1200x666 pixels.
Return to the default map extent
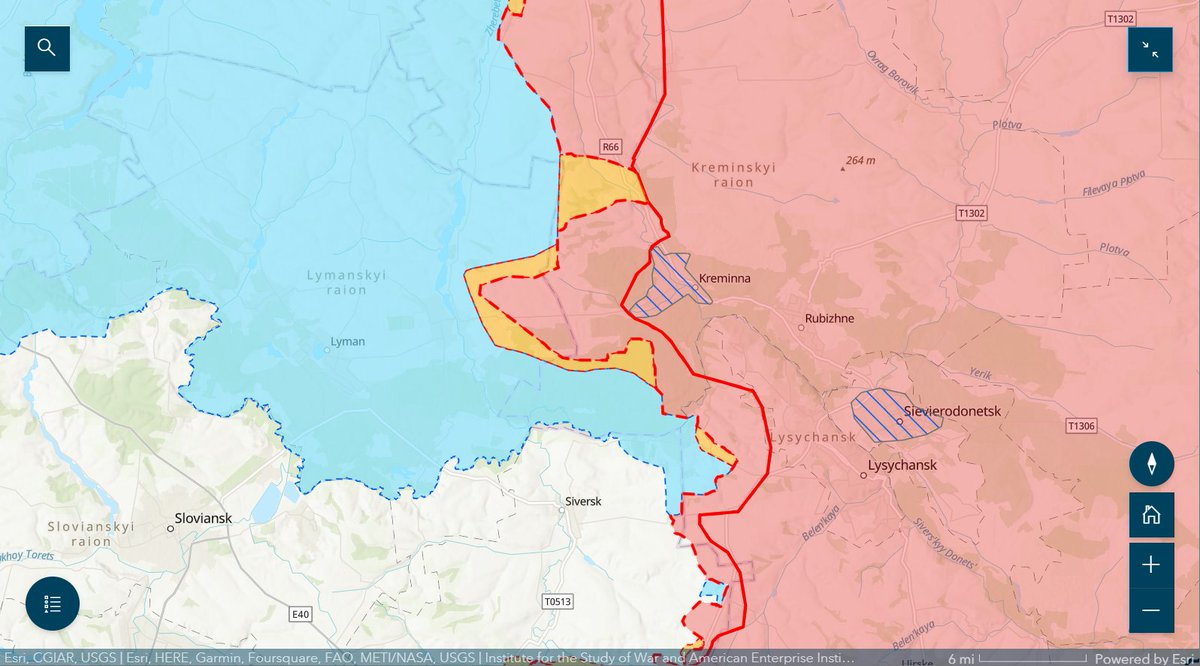[x=1151, y=515]
